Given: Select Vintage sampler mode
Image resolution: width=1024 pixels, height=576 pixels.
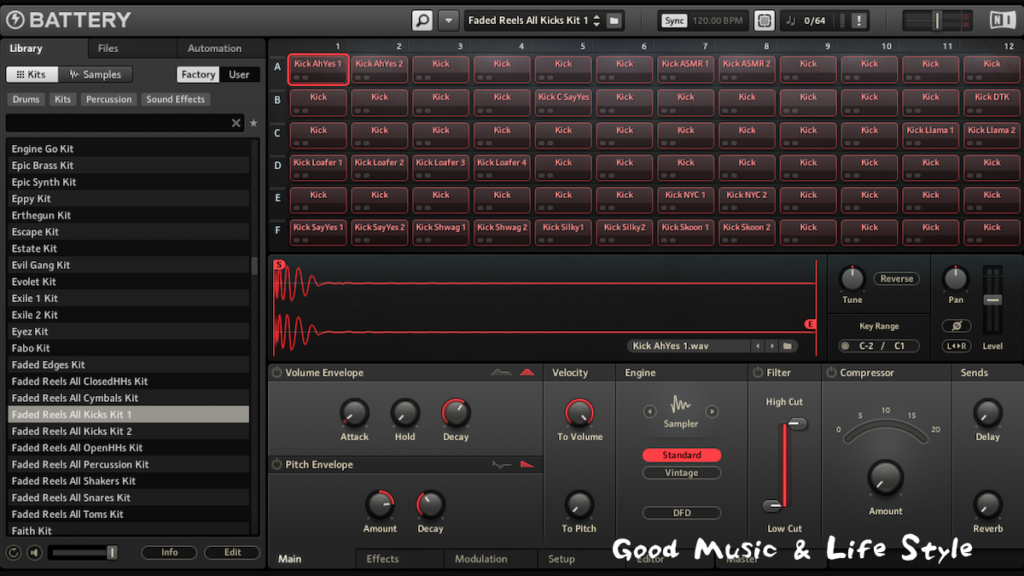Looking at the screenshot, I should pos(681,473).
